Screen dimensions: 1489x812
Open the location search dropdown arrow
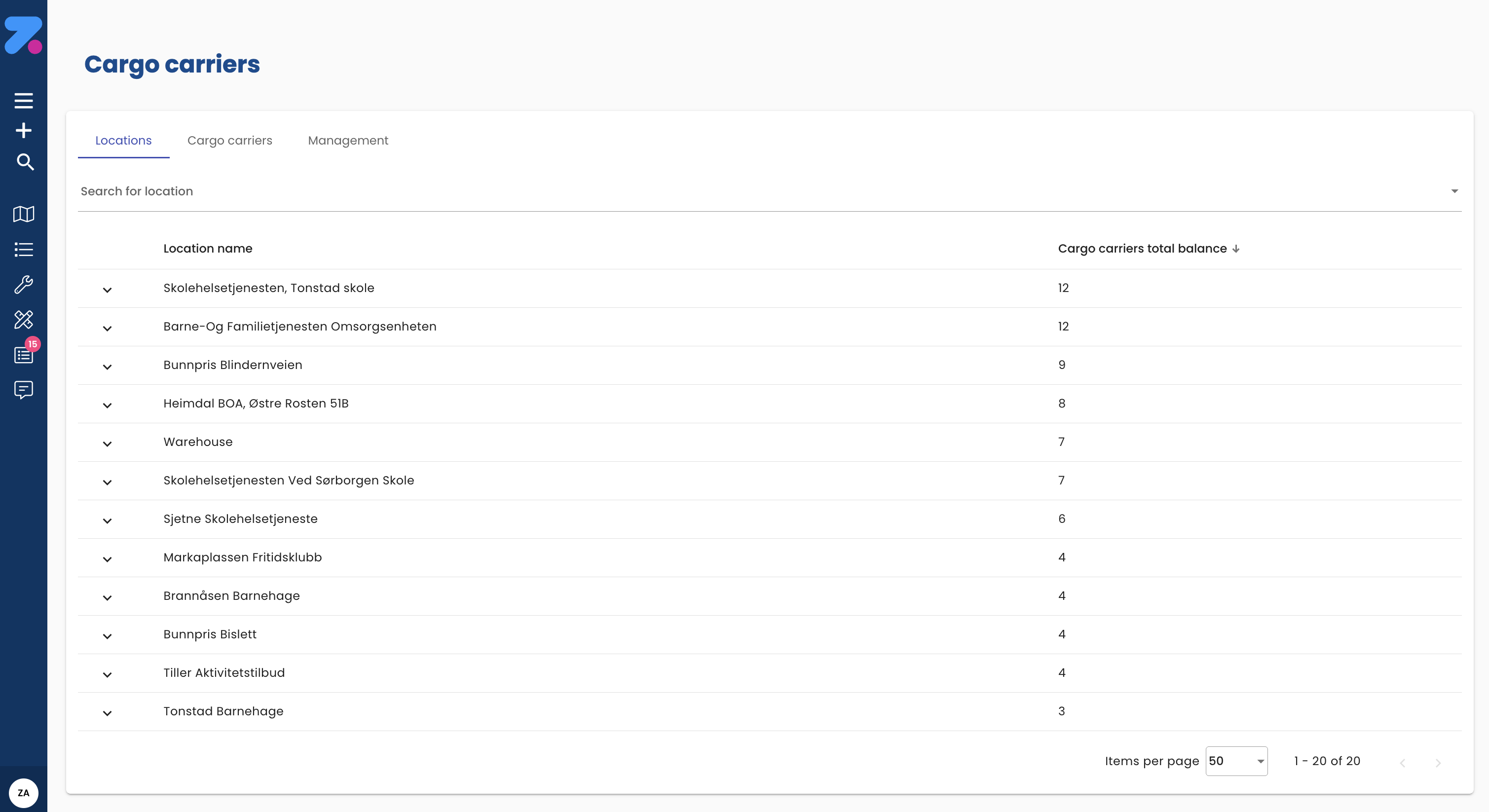pos(1454,191)
